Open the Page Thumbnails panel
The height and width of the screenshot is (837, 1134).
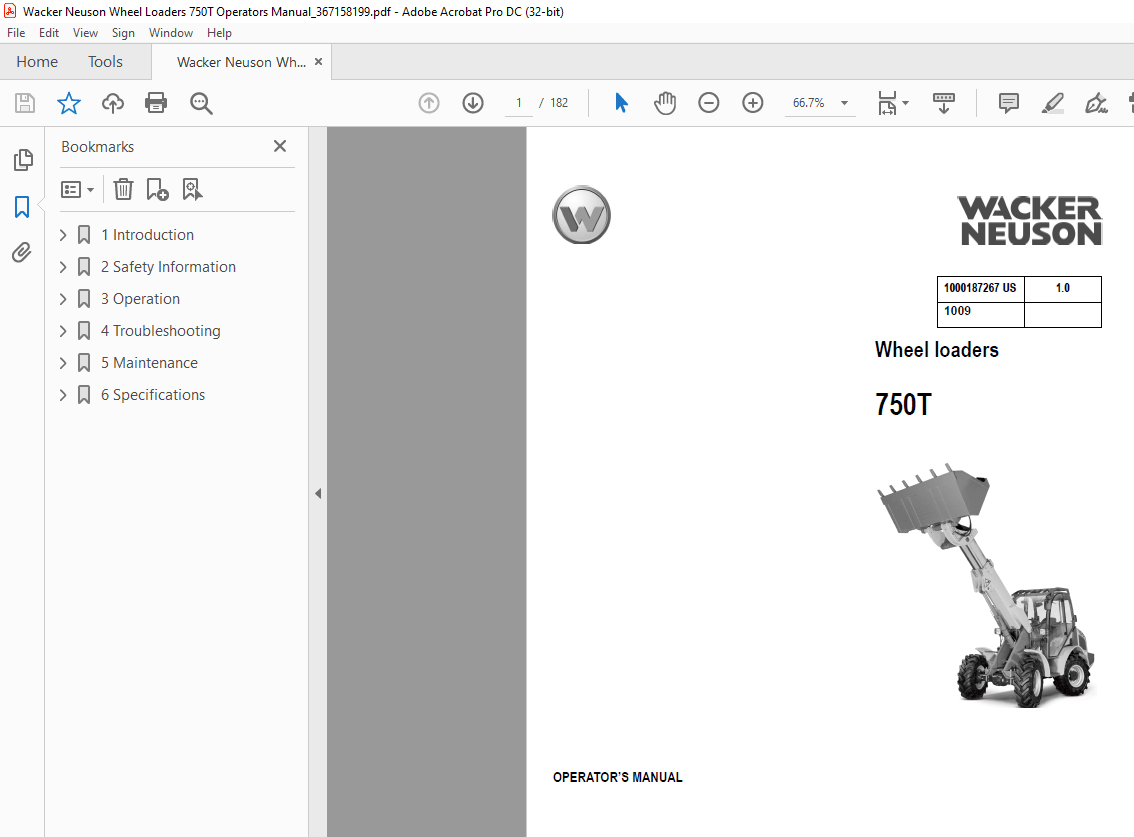[22, 160]
